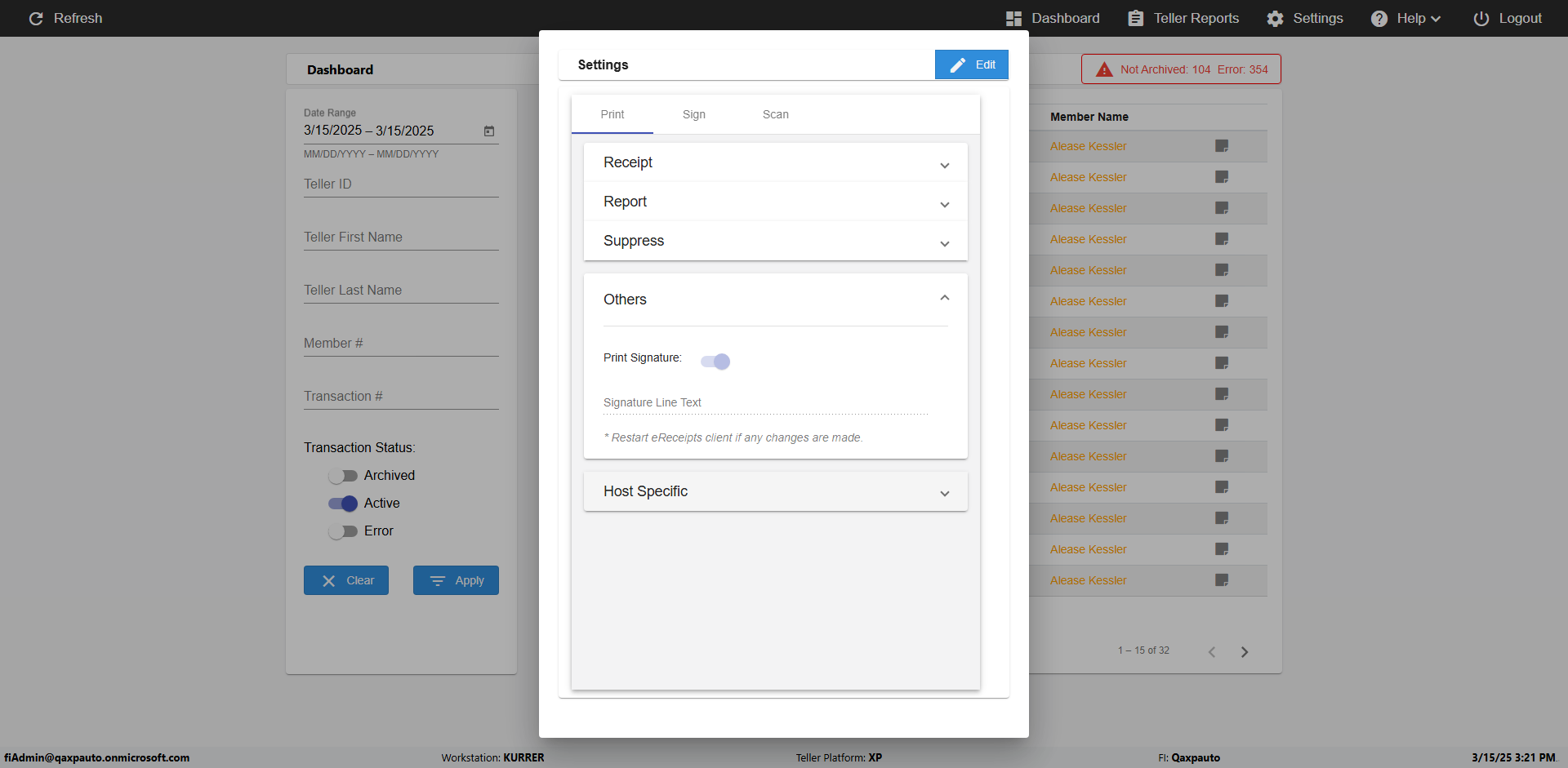The height and width of the screenshot is (768, 1568).
Task: Click the note icon in first Alease Kessler row
Action: tap(1222, 146)
